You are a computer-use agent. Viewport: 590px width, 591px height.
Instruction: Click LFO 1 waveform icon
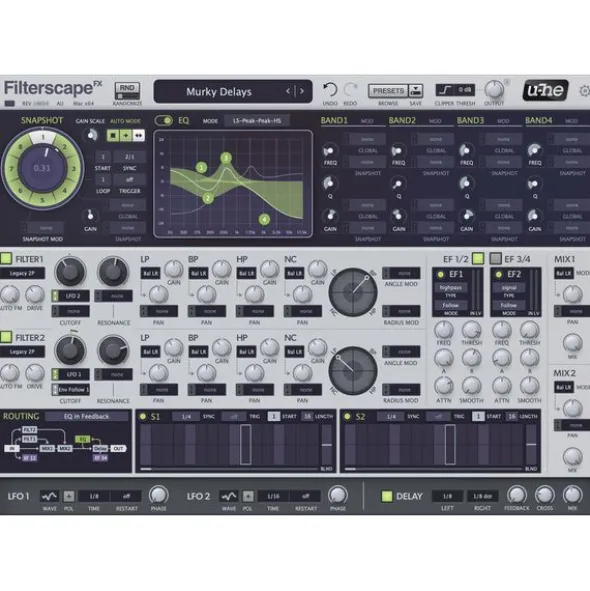coord(49,496)
